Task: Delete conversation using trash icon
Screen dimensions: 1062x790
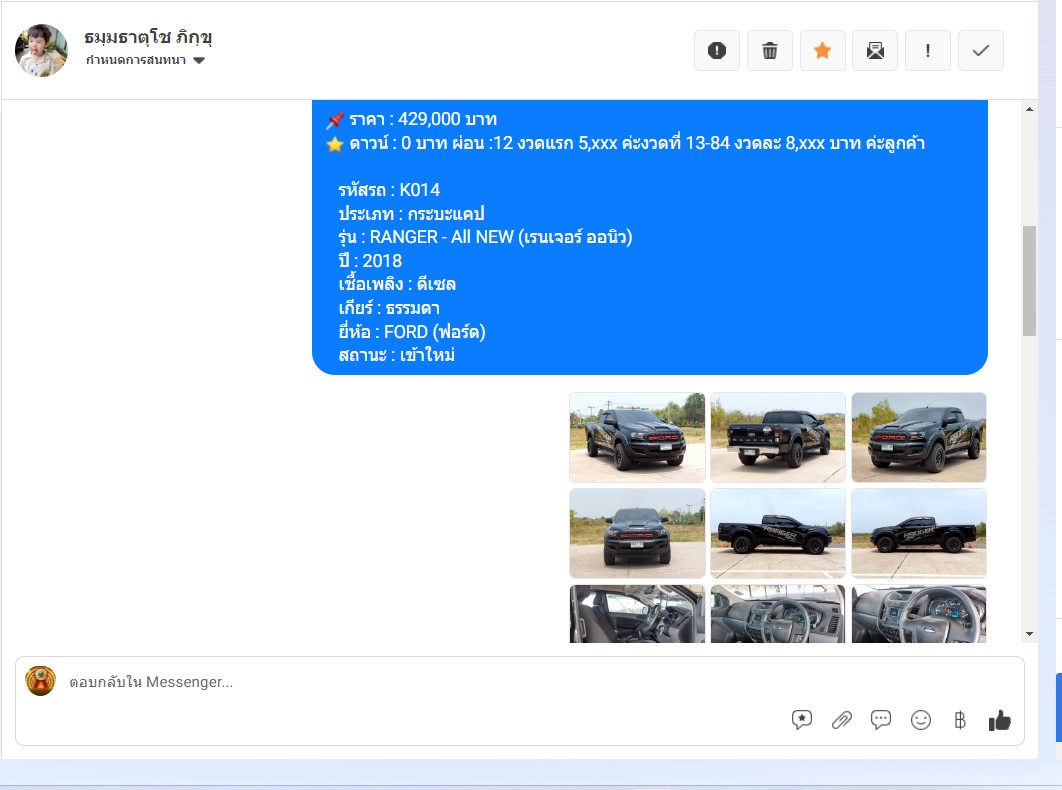Action: [x=769, y=50]
